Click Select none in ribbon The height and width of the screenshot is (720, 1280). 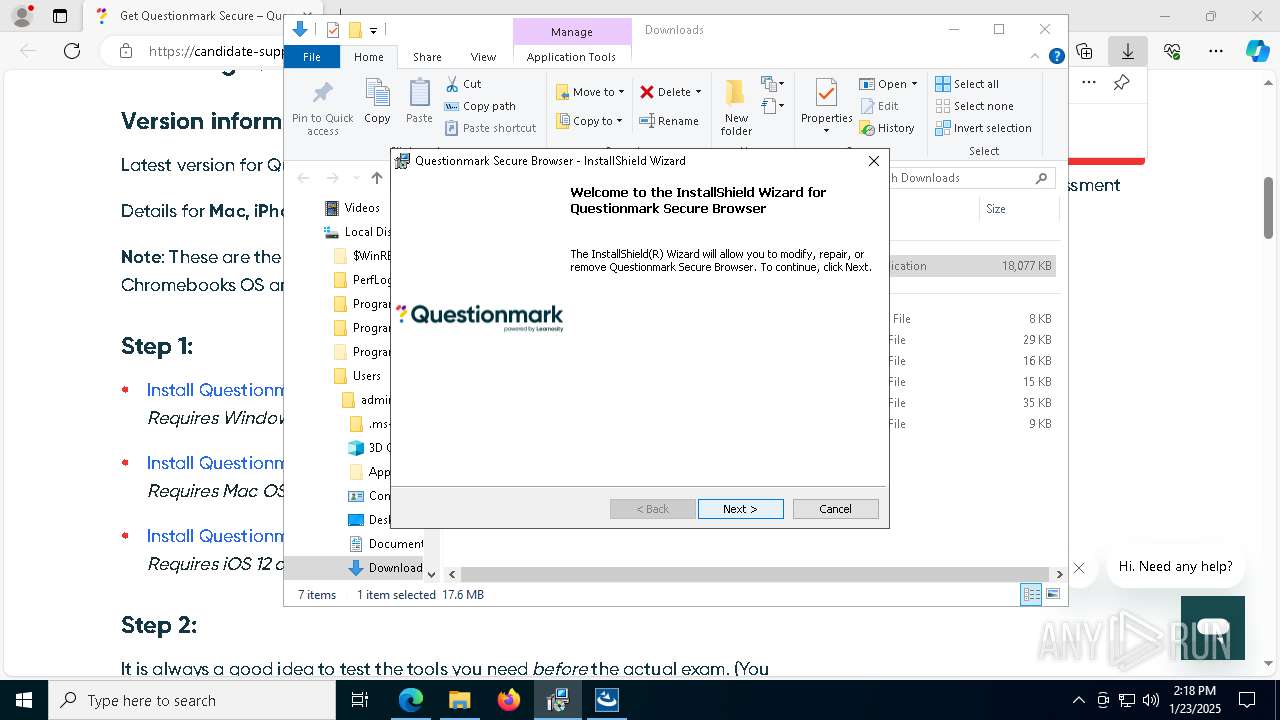coord(974,106)
